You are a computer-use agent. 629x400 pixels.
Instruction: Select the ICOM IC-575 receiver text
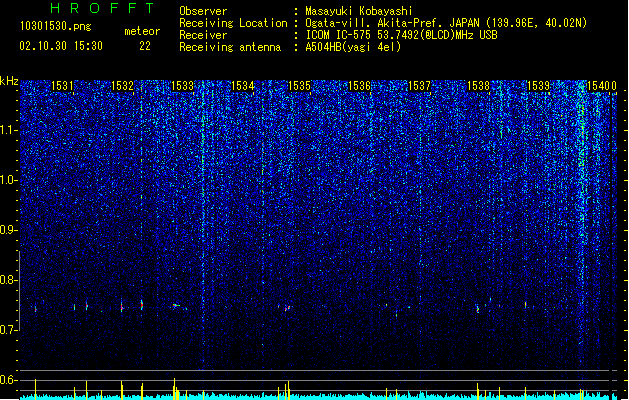pos(401,35)
